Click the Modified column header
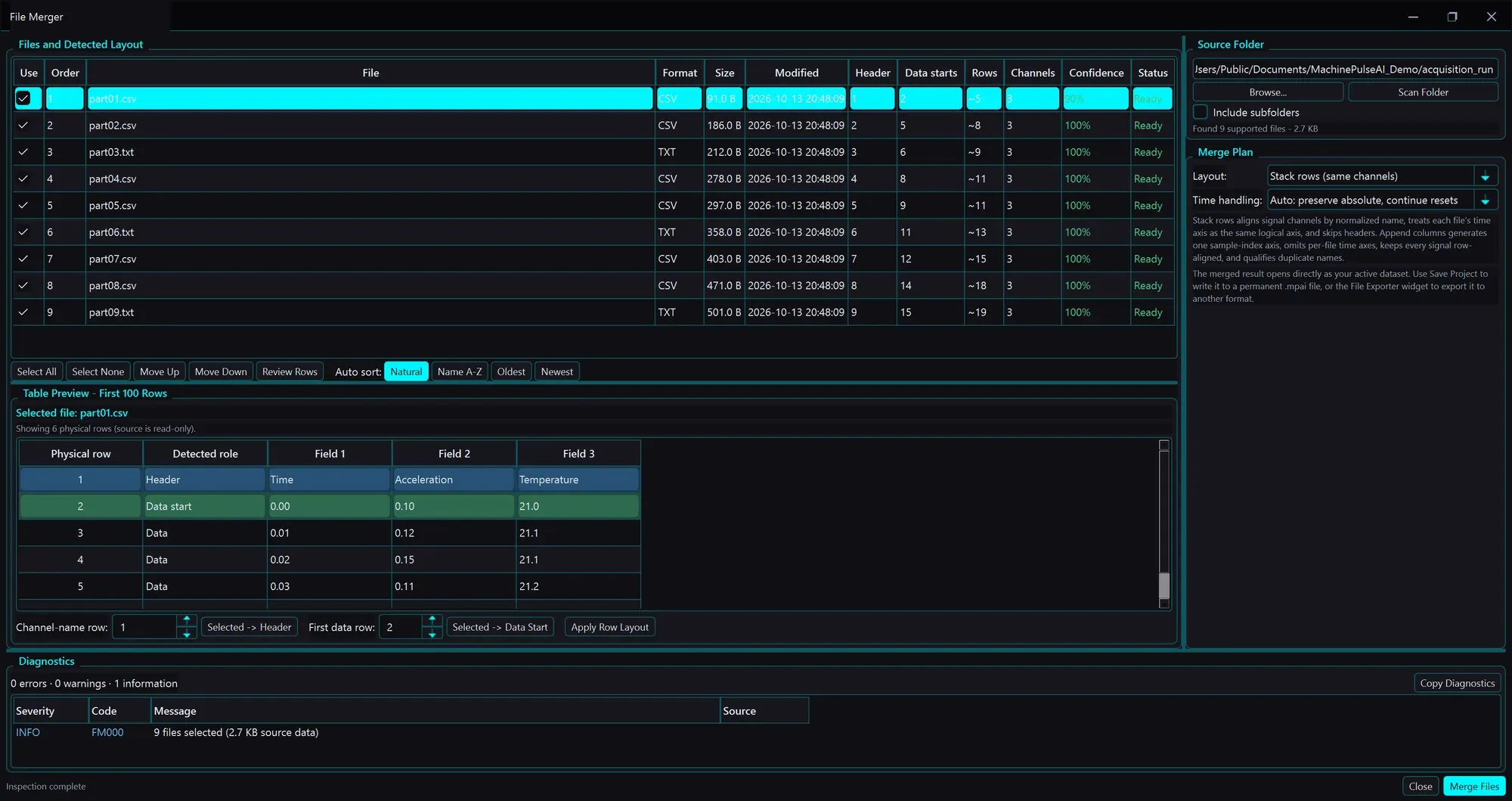1512x801 pixels. click(x=797, y=73)
